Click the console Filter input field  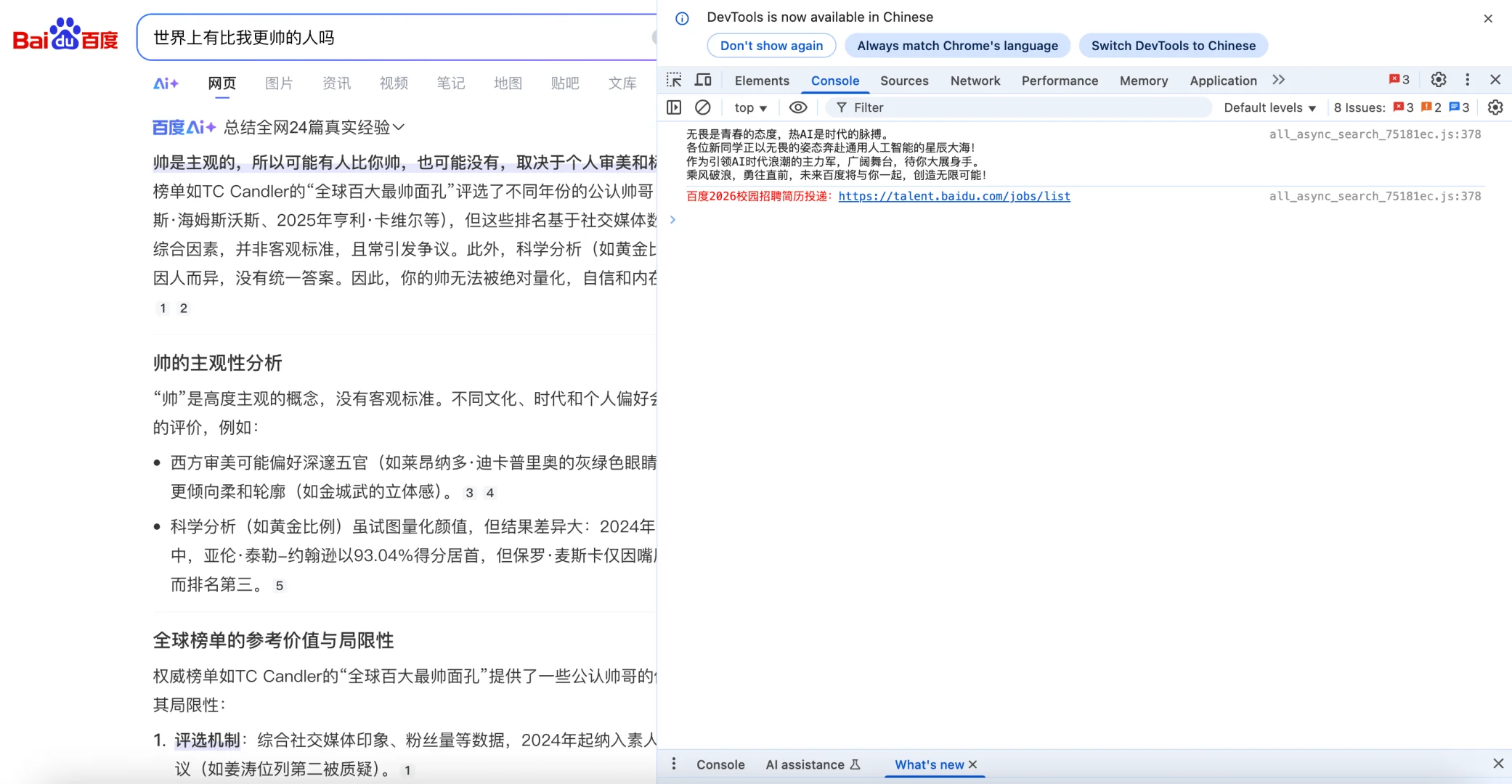(x=1017, y=107)
